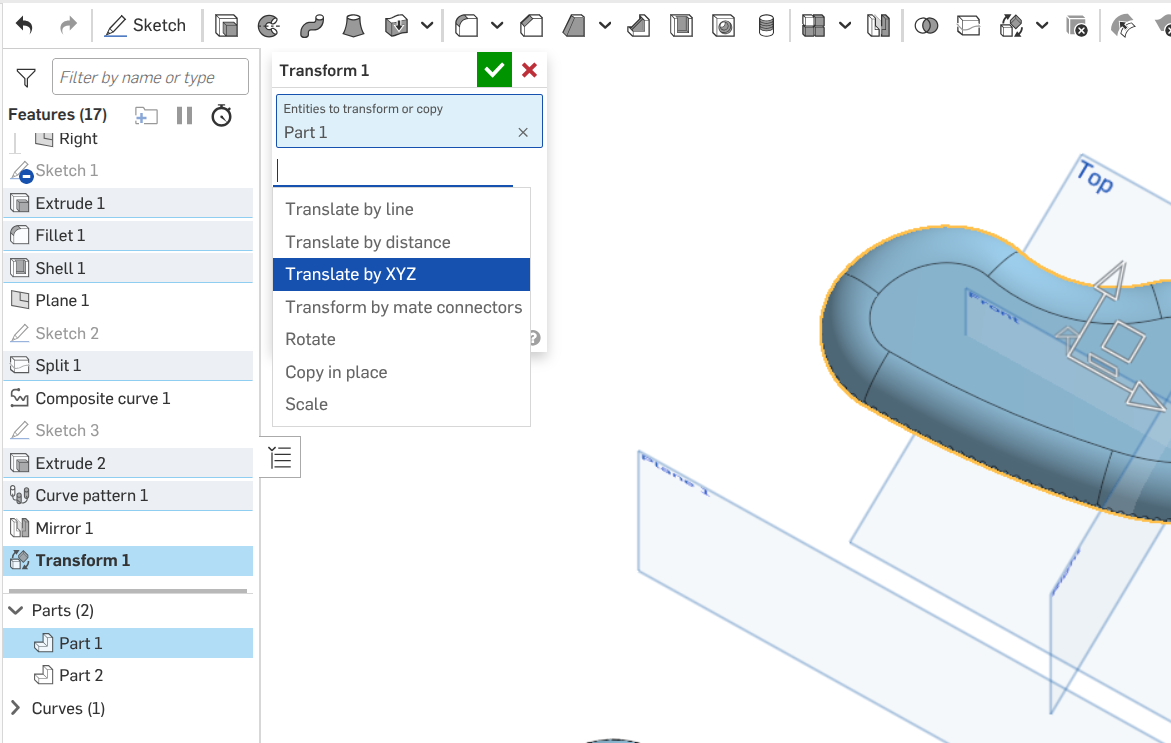Click the add folder icon beside Features
Screen dimensions: 1171x743
146,116
